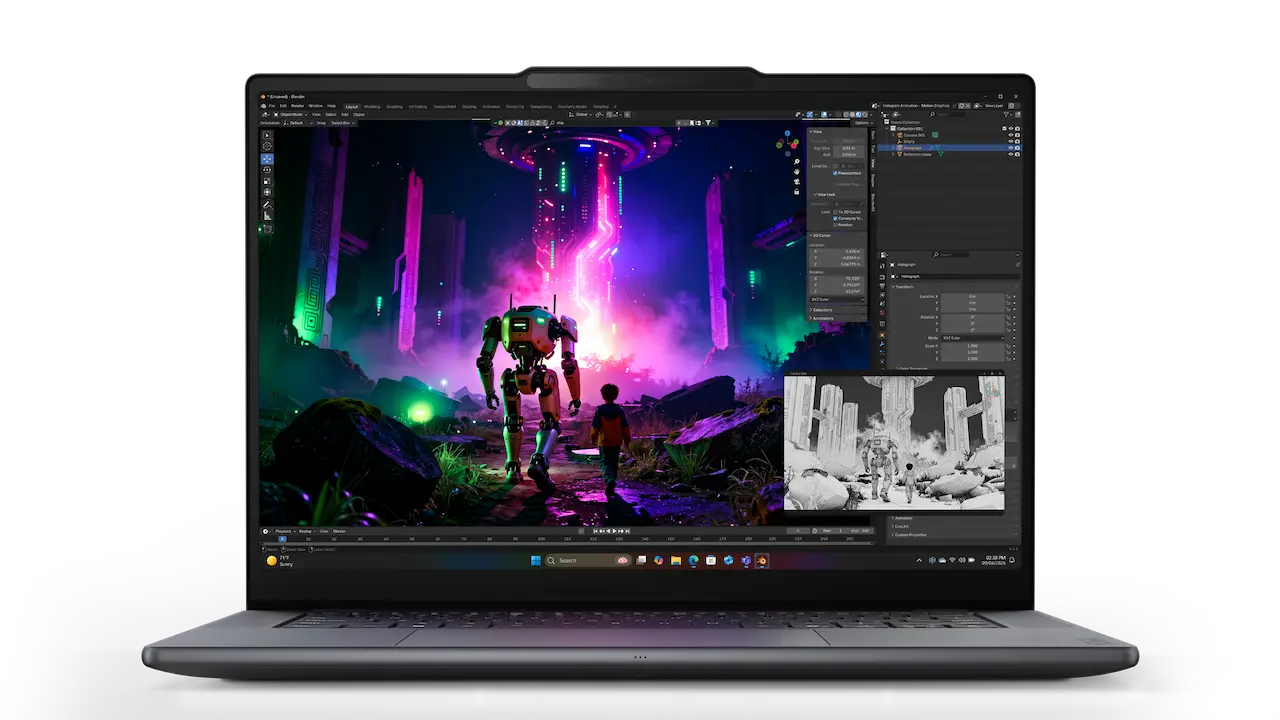
Task: Open the Global transform orientation dropdown
Action: point(583,114)
